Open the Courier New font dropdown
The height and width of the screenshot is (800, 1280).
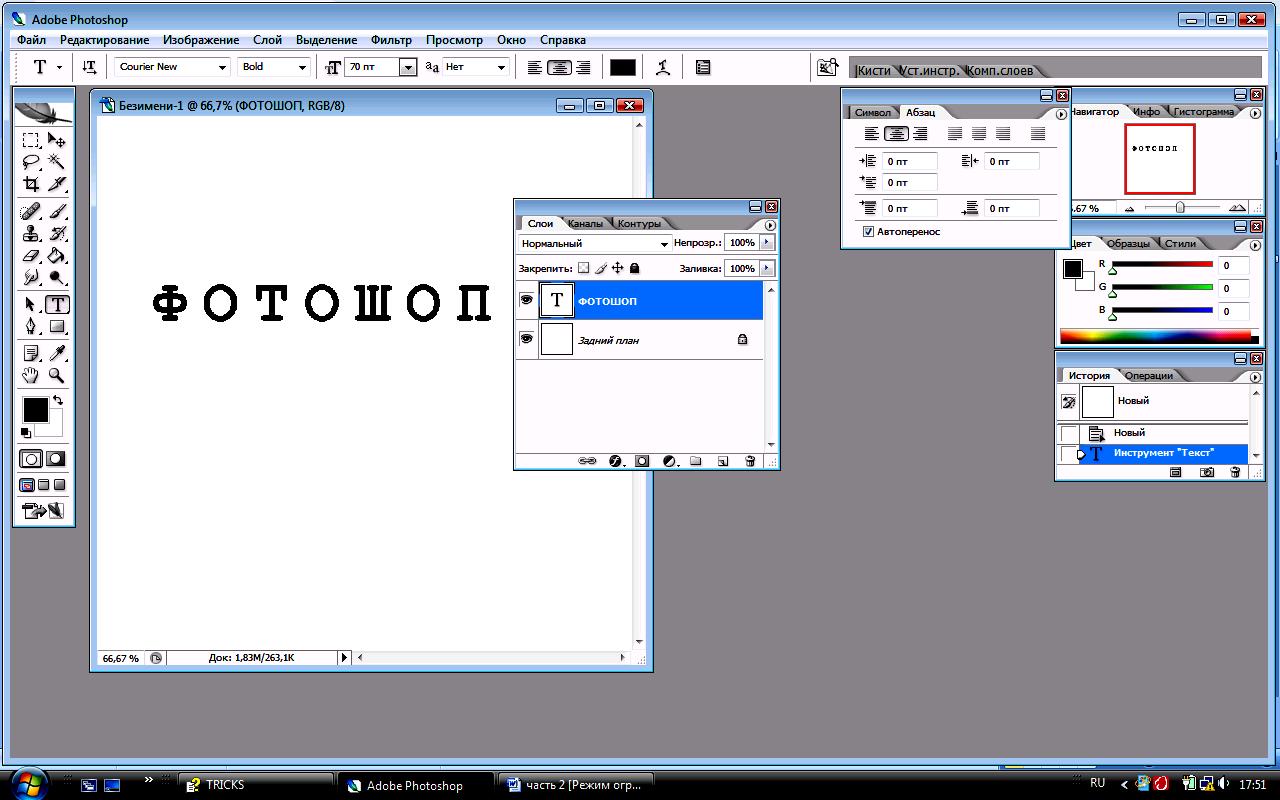point(223,67)
